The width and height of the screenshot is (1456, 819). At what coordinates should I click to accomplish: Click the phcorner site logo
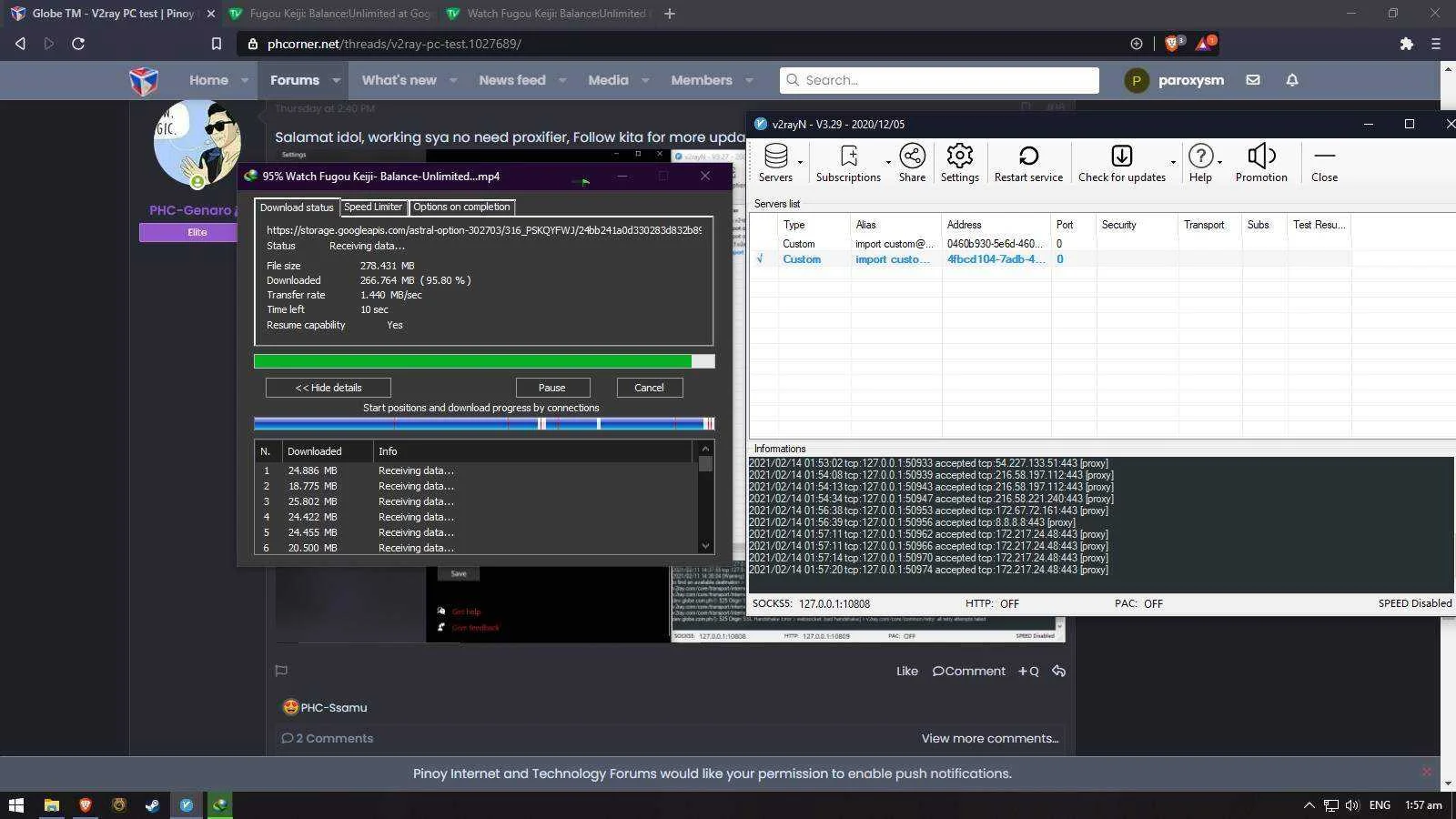tap(144, 81)
